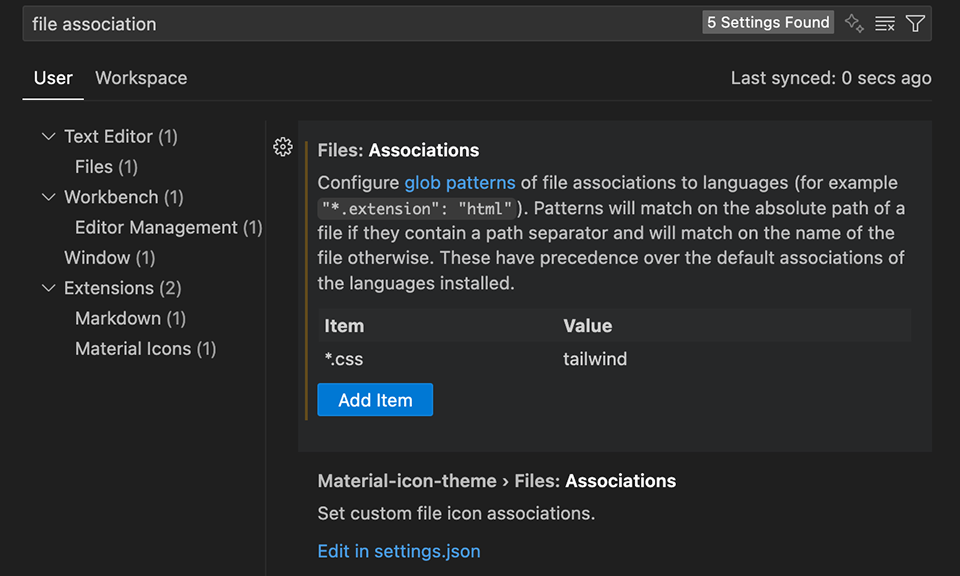Click Edit in settings.json

(398, 551)
